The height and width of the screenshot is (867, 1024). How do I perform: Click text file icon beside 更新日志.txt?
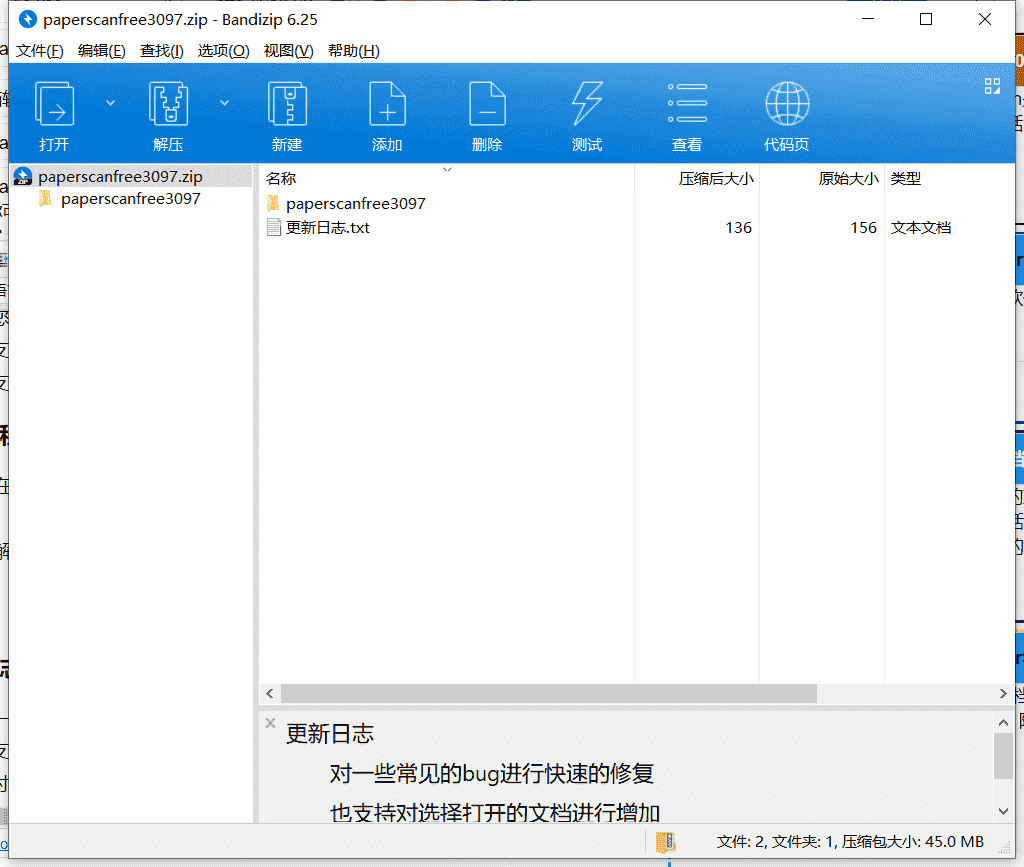pos(274,227)
